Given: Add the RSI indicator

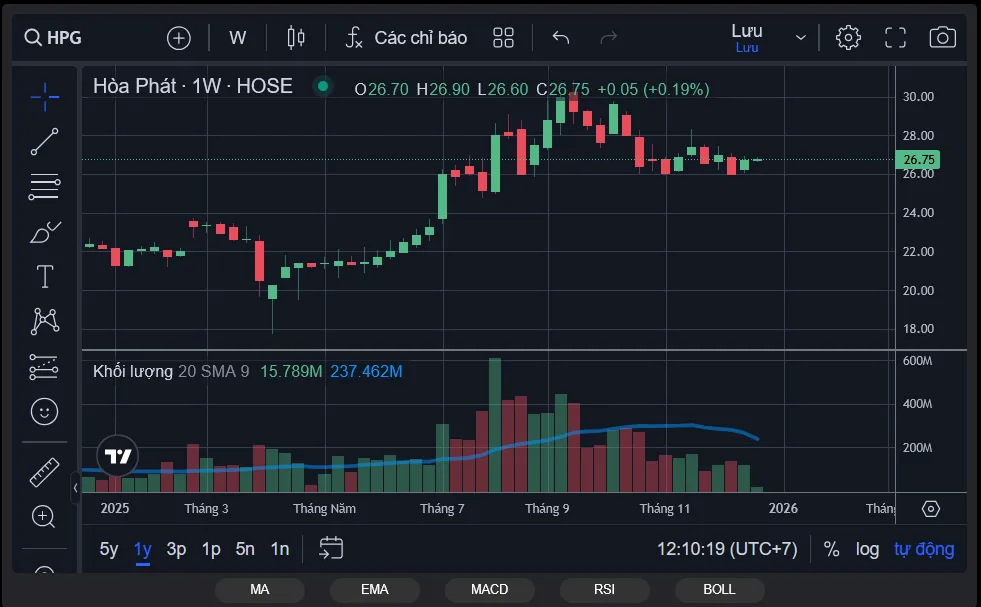Looking at the screenshot, I should pyautogui.click(x=604, y=589).
